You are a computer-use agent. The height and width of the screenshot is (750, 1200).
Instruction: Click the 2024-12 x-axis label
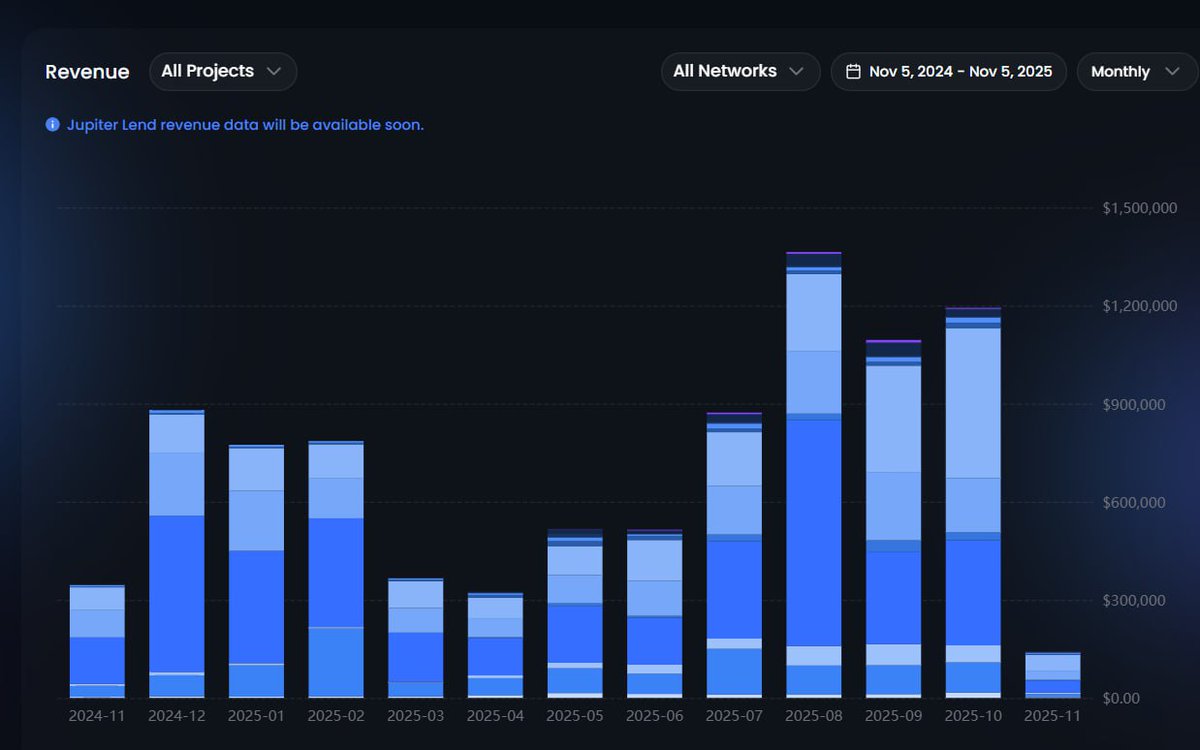(176, 716)
